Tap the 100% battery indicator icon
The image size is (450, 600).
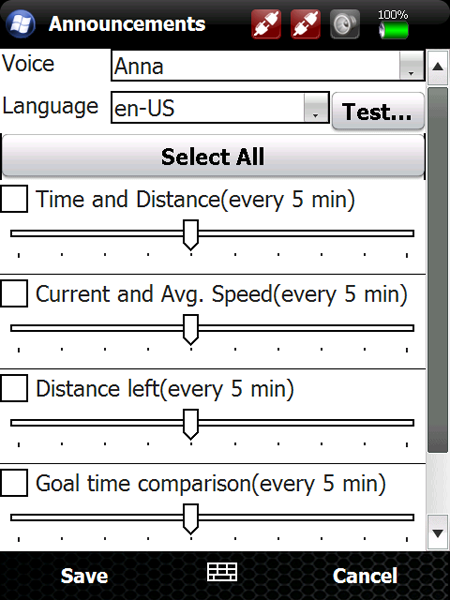coord(393,25)
